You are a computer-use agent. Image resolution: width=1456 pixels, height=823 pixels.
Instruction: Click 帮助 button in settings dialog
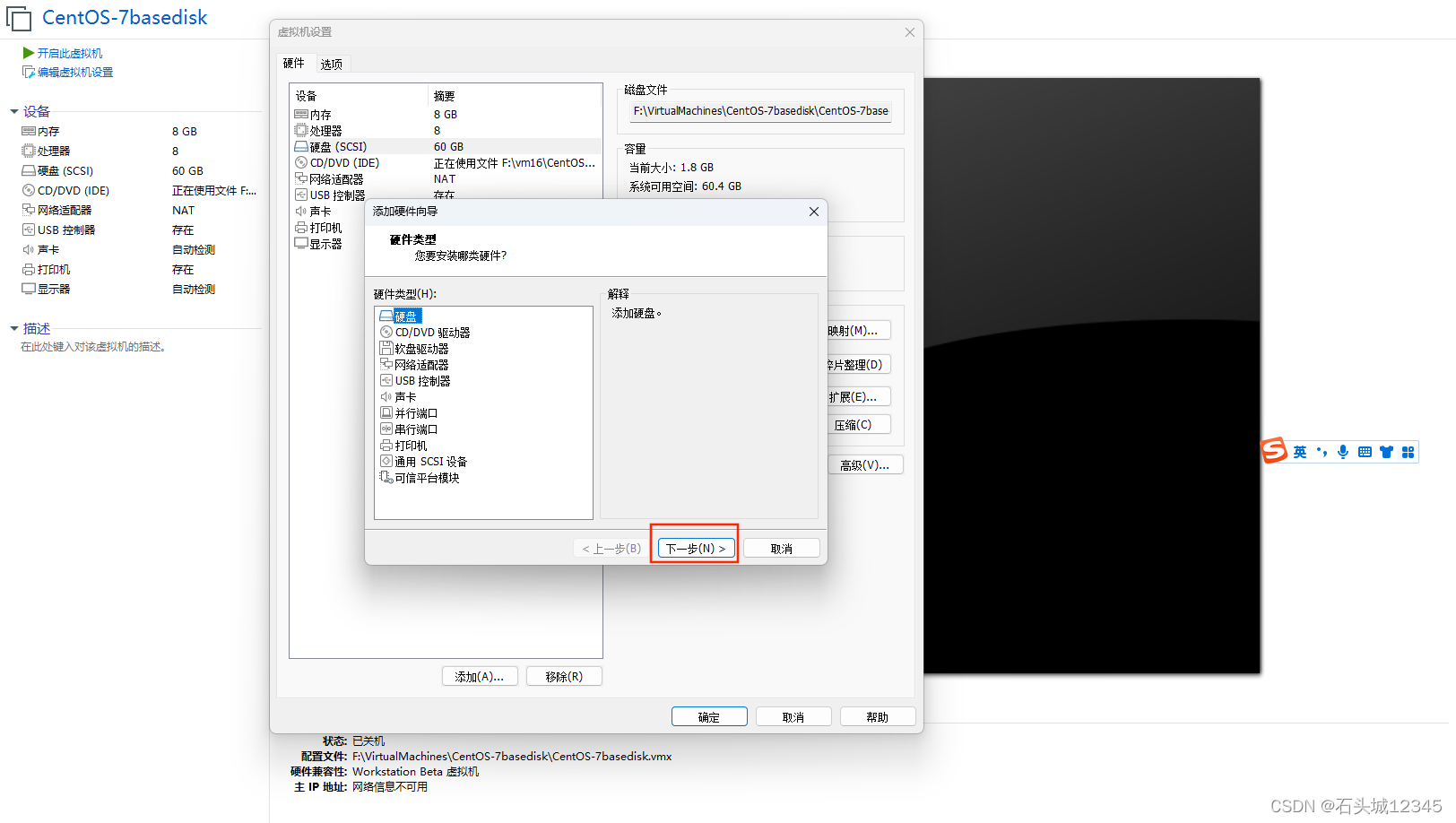coord(878,716)
